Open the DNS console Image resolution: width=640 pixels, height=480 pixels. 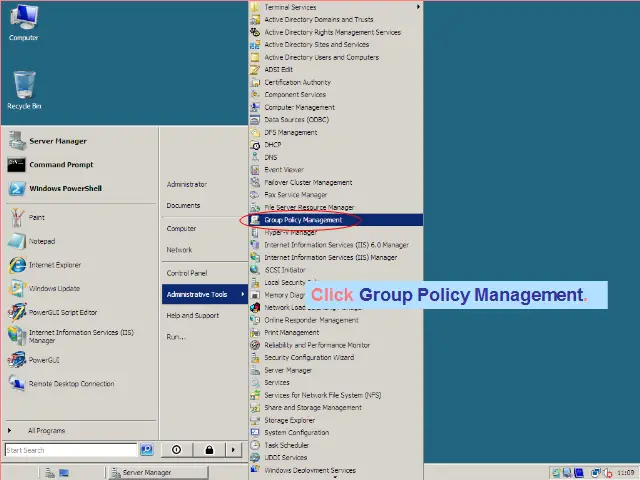click(x=336, y=157)
